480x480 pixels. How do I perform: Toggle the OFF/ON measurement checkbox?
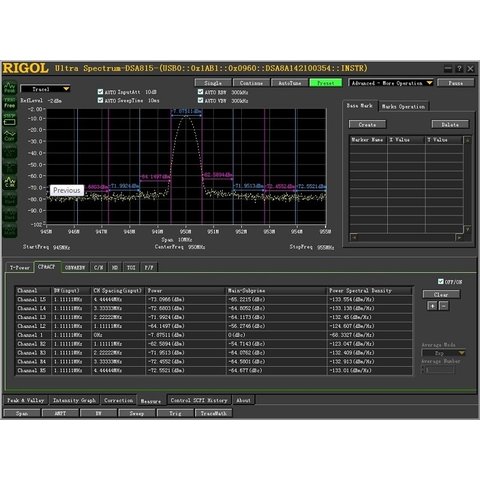point(441,282)
